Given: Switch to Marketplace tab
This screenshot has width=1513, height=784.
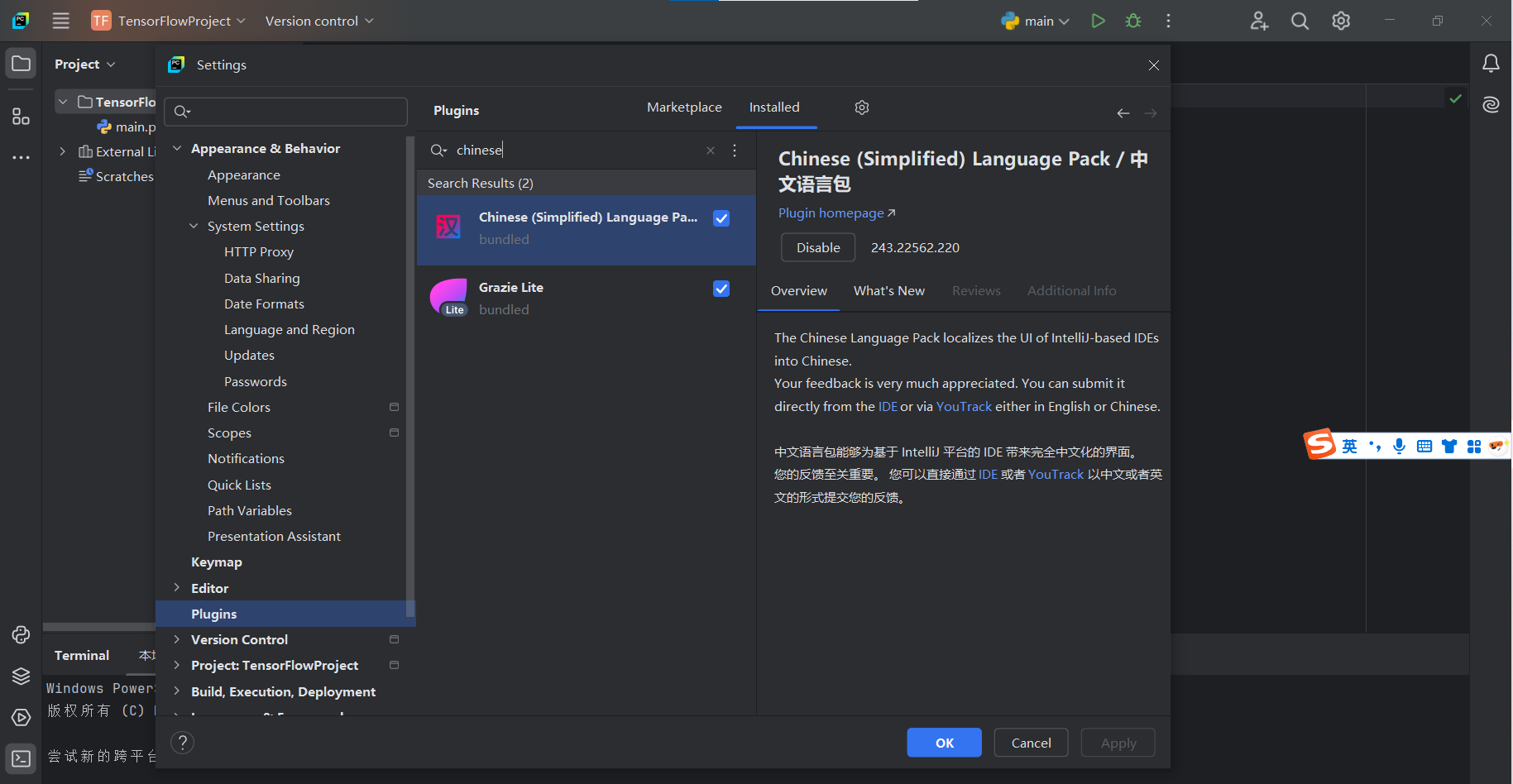Looking at the screenshot, I should (684, 108).
